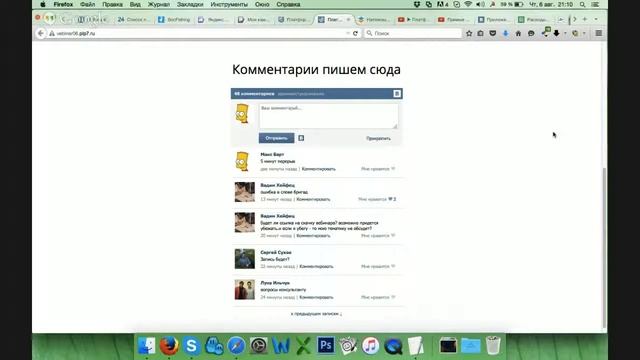Open the Файл menu
The image size is (640, 360).
point(87,4)
